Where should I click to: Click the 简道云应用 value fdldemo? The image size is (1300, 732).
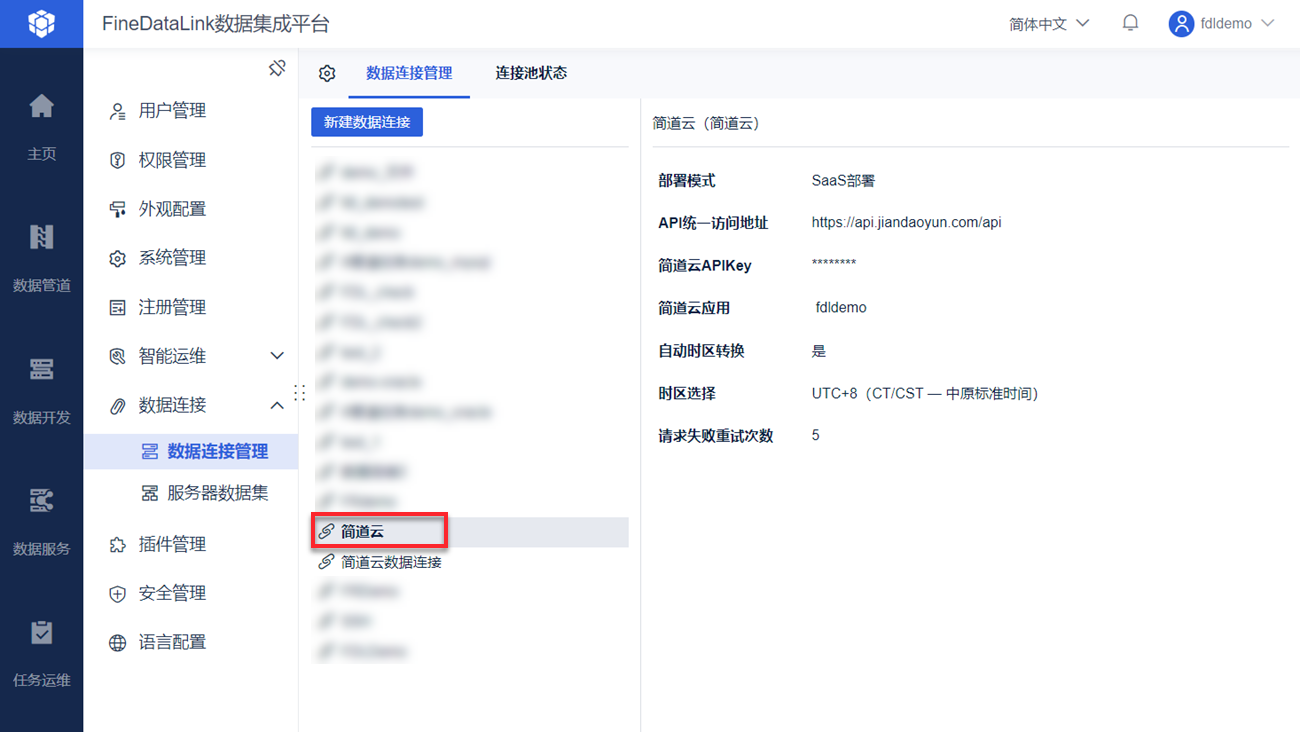pyautogui.click(x=841, y=307)
